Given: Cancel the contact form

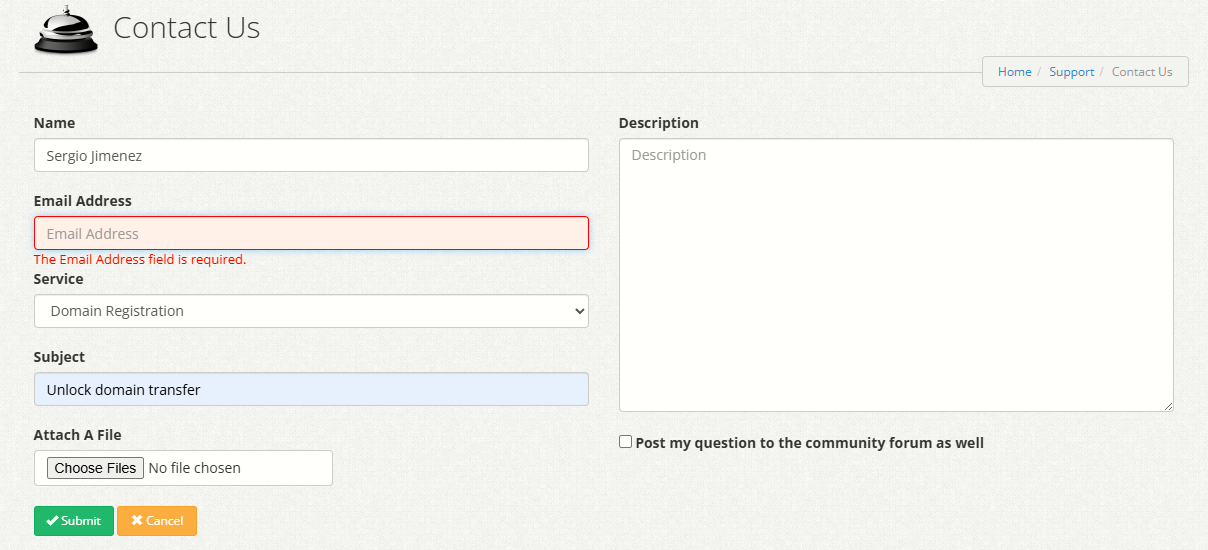Looking at the screenshot, I should [157, 521].
